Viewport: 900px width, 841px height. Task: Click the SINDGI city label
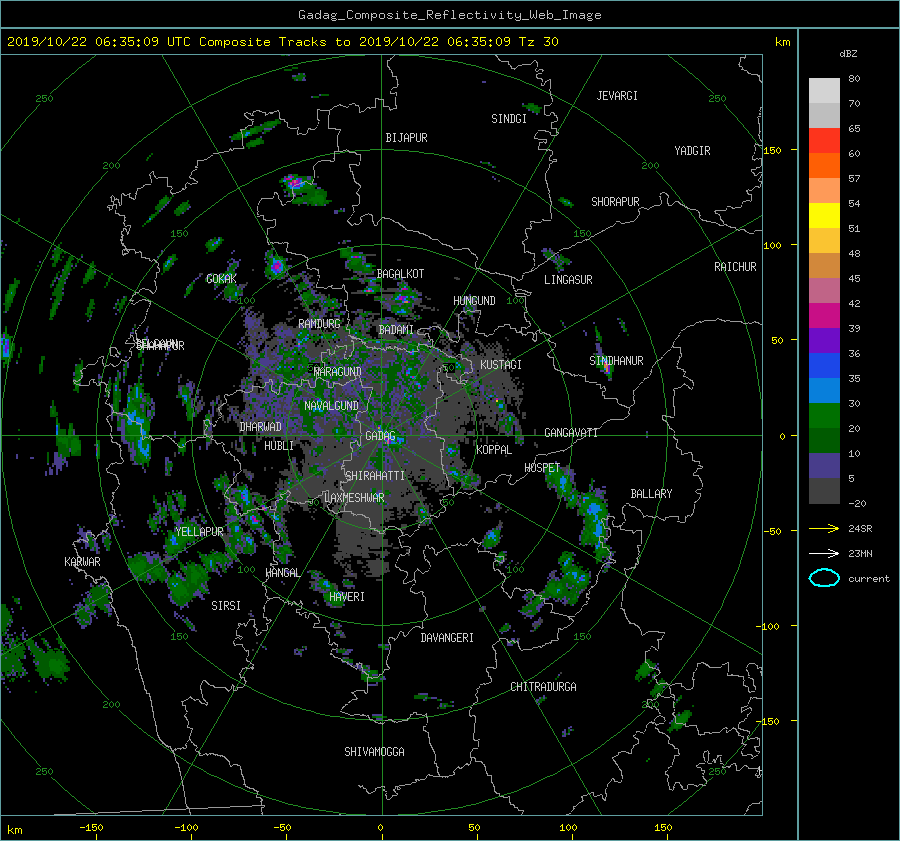[509, 119]
